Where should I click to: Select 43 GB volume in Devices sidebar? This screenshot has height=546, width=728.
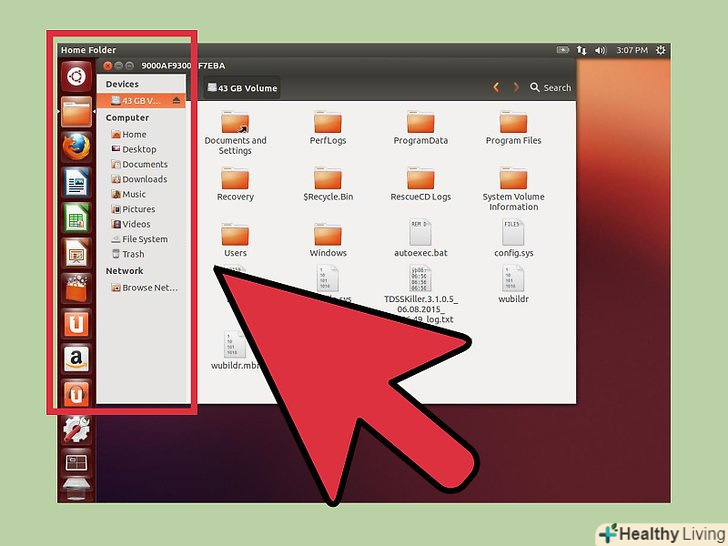click(141, 100)
